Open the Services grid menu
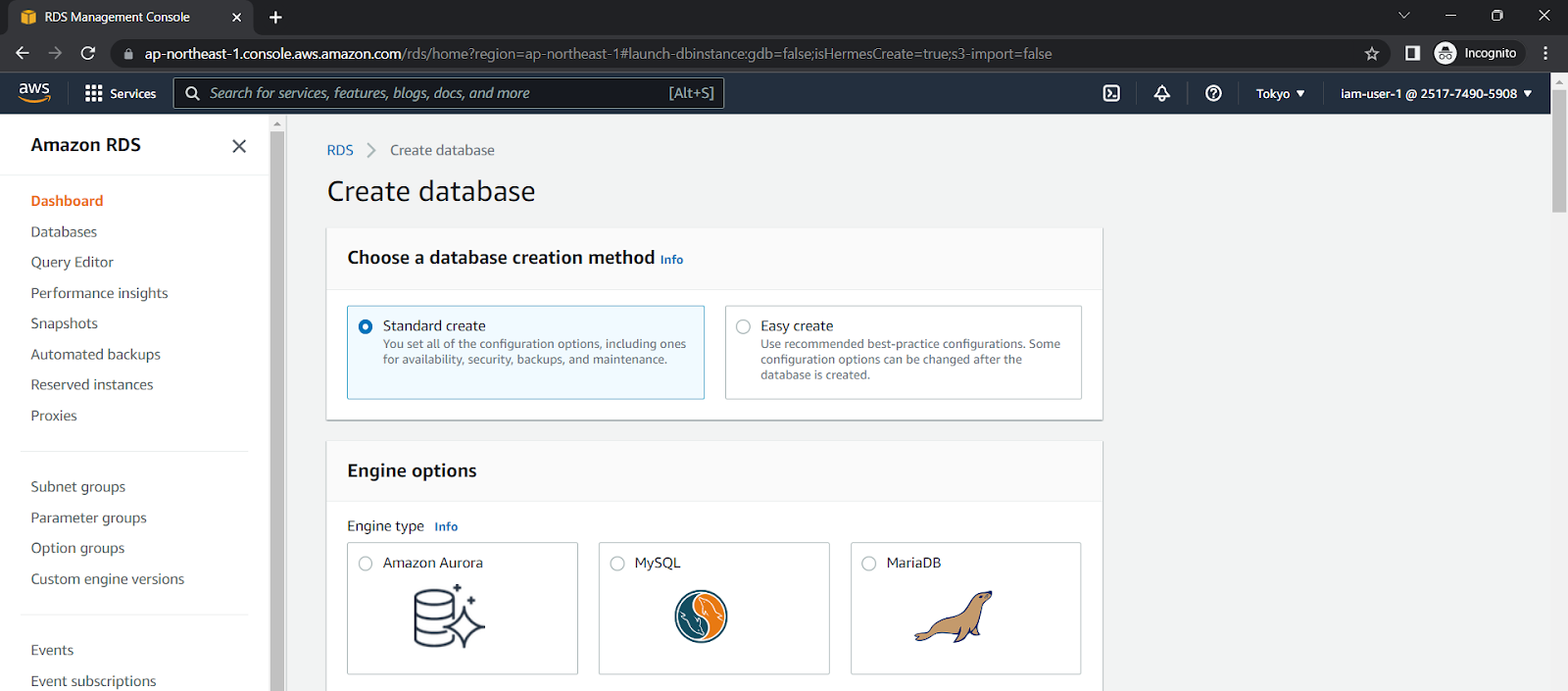Screen dimensions: 1568x691 point(121,93)
